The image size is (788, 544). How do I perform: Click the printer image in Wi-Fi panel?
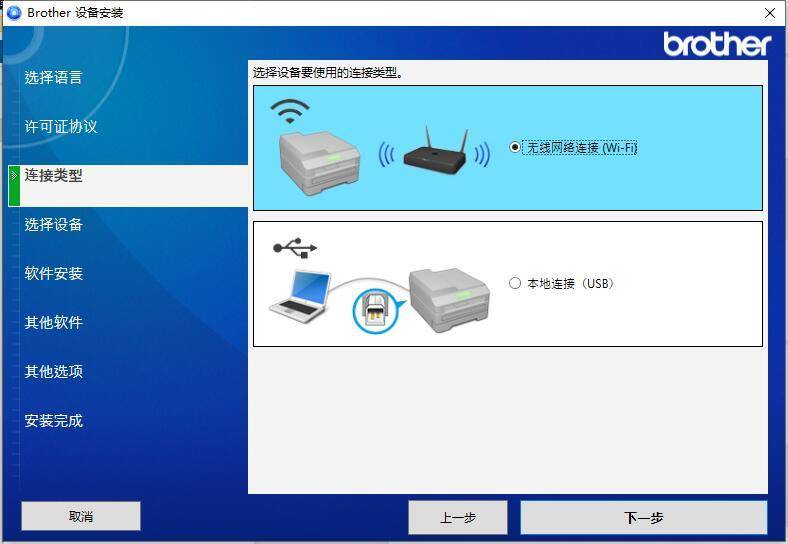pyautogui.click(x=319, y=163)
